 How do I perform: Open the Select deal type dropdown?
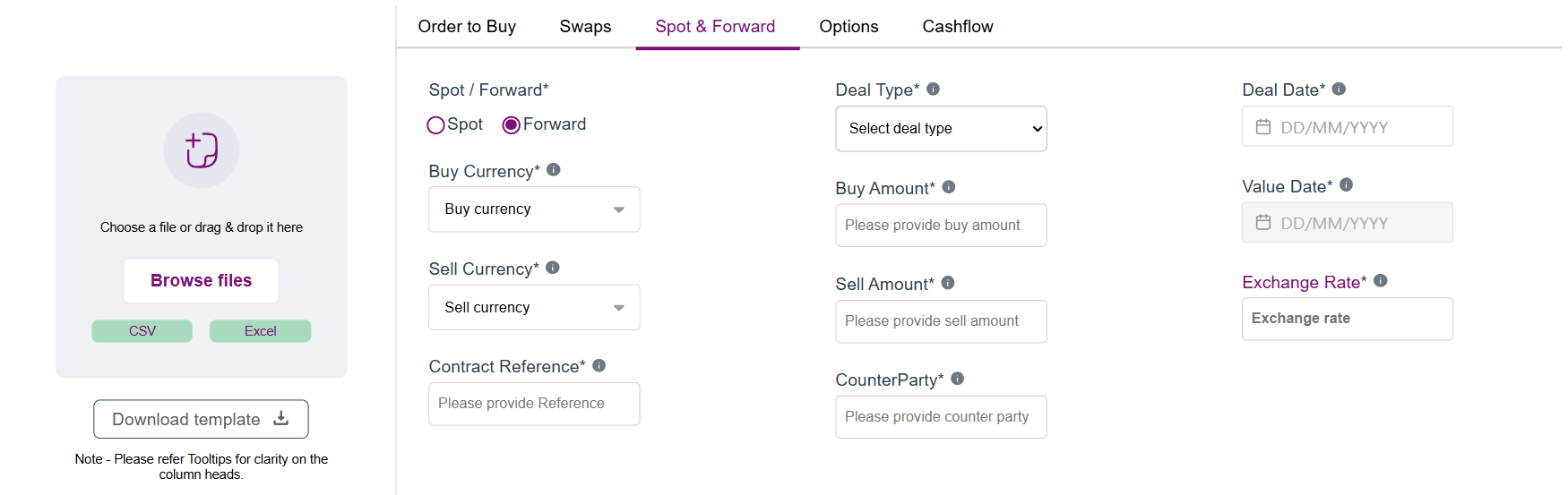coord(941,129)
